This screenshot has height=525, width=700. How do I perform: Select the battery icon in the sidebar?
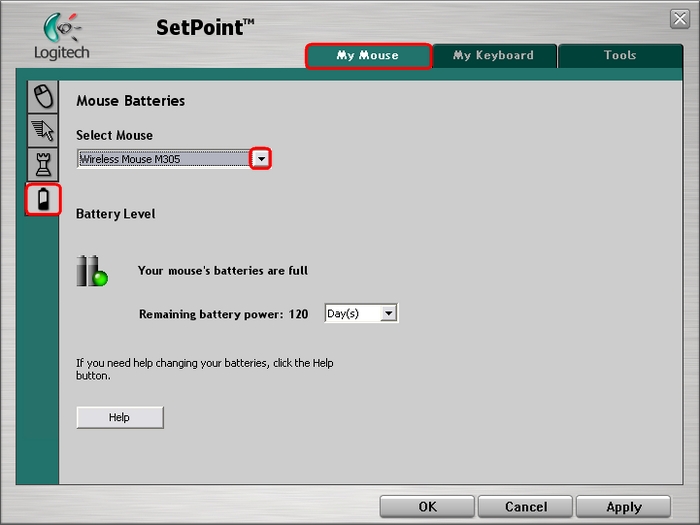coord(43,200)
